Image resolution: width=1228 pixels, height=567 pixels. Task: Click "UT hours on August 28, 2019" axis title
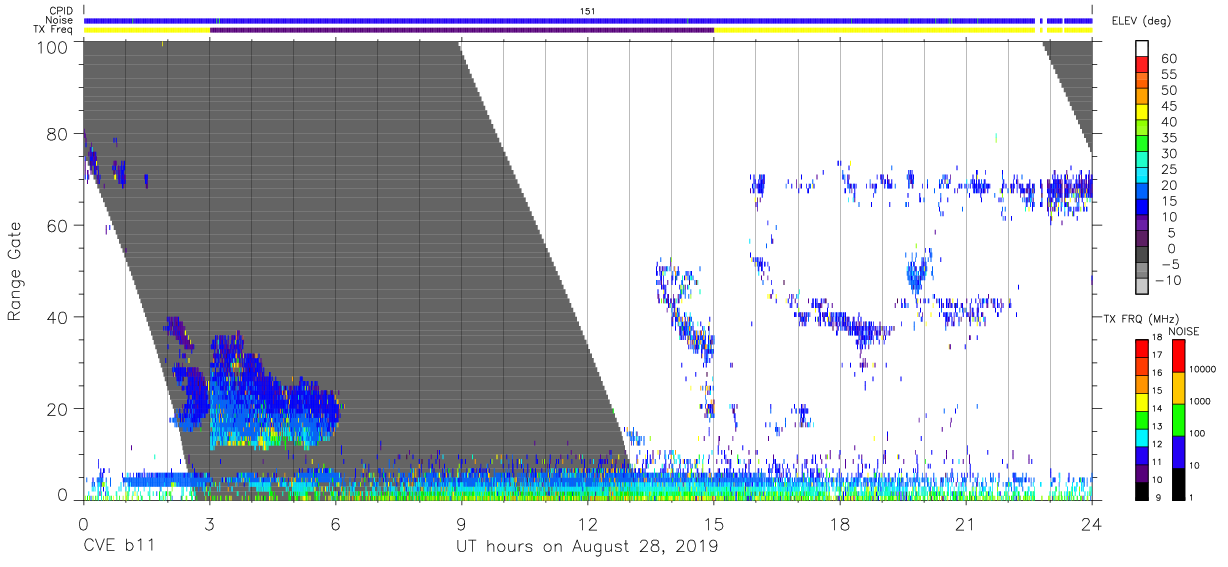pyautogui.click(x=587, y=547)
